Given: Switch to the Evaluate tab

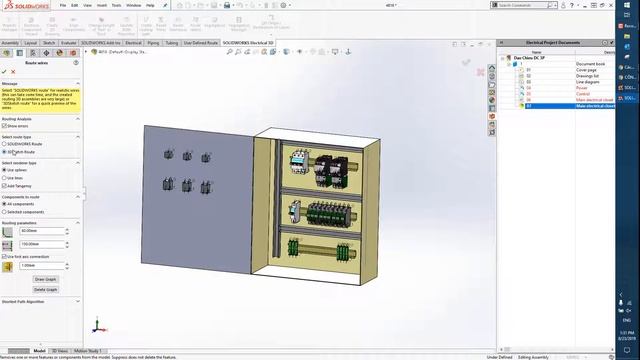Looking at the screenshot, I should pyautogui.click(x=68, y=43).
